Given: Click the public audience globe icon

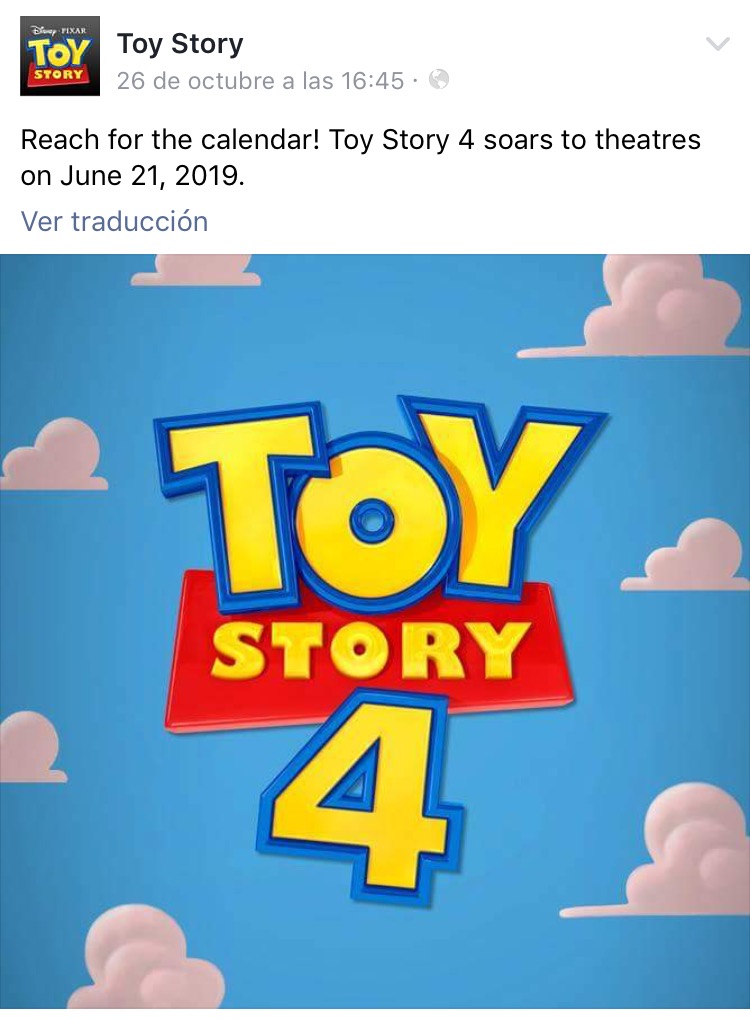Looking at the screenshot, I should coord(438,80).
